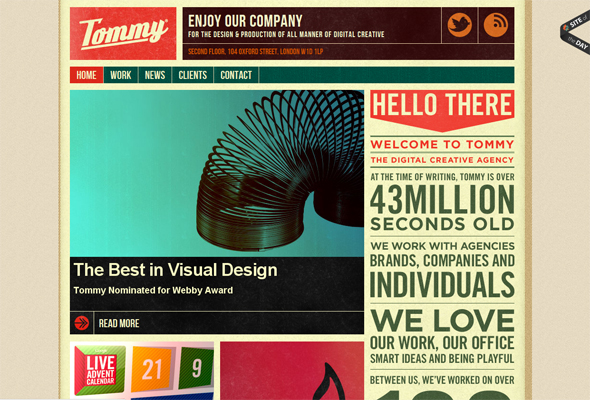Go to the Home tab

tap(87, 75)
